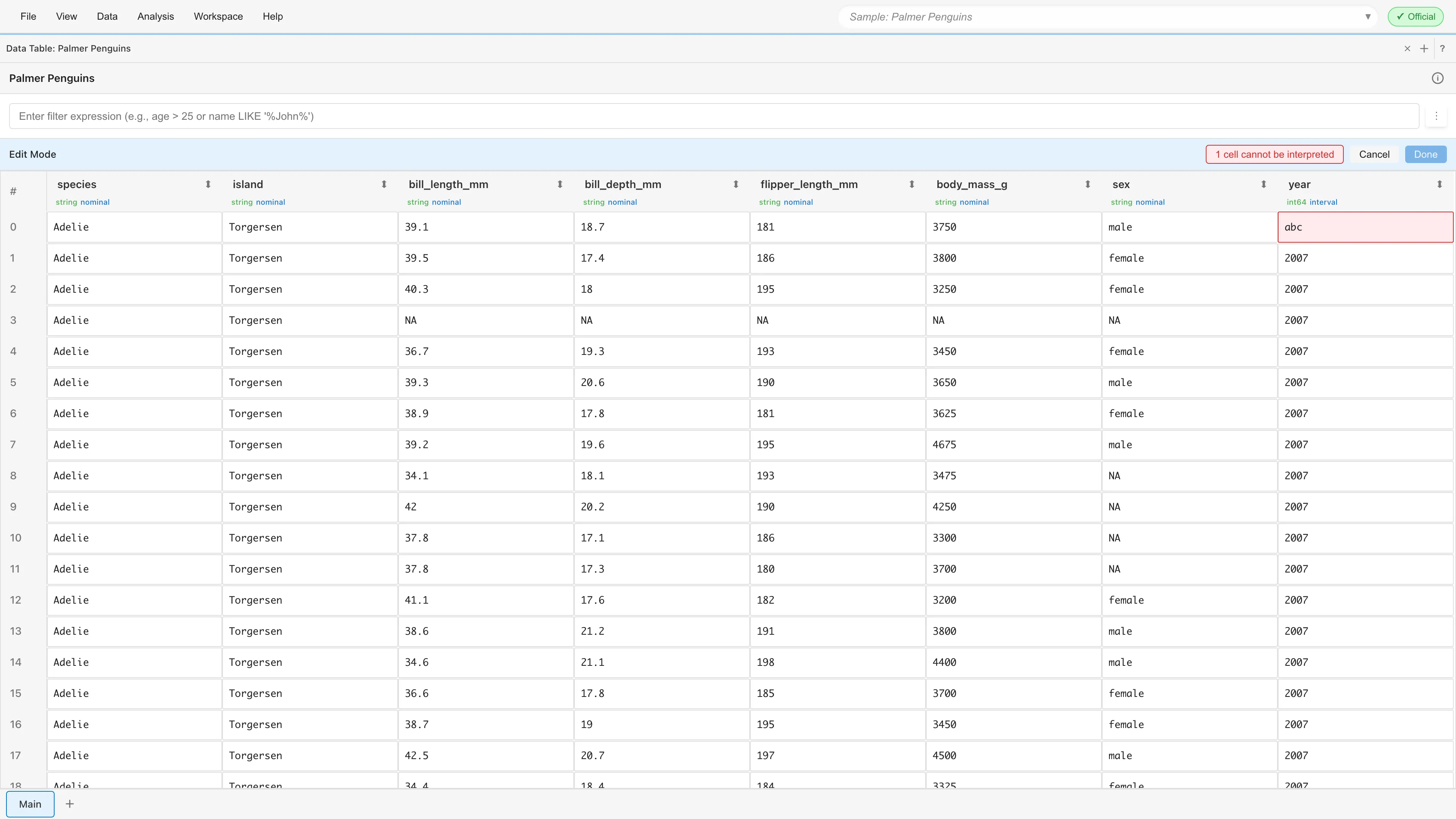Click island cell in row 9

tap(310, 507)
